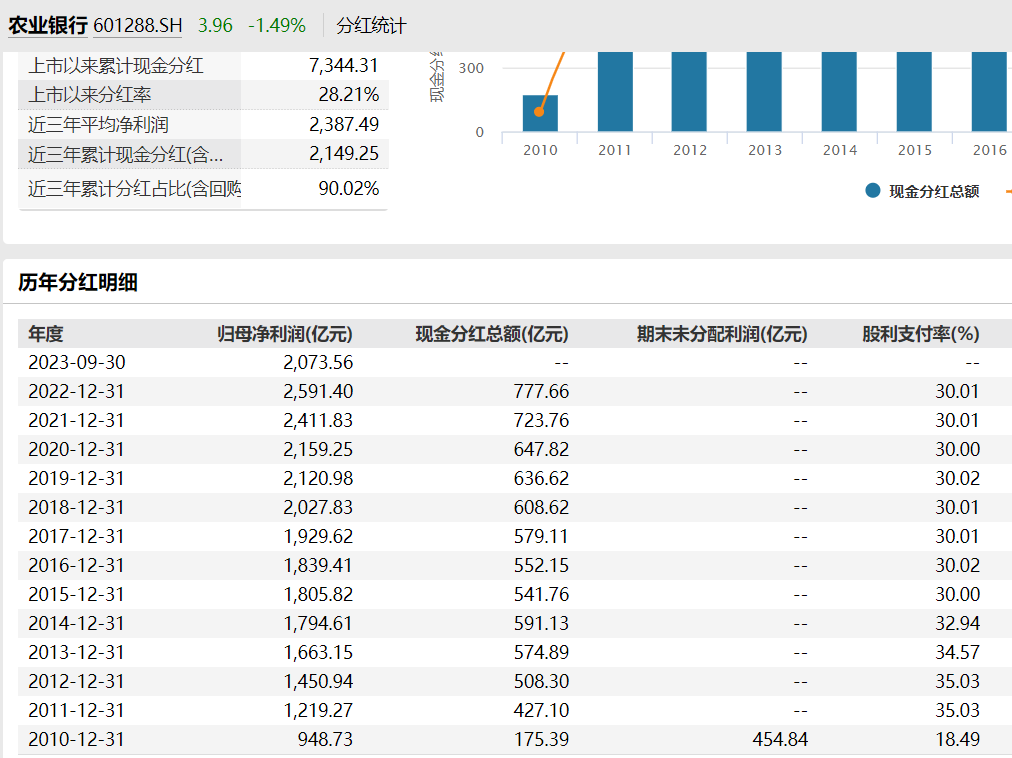
Task: Select the 2016-12-31 row date
Action: pos(76,566)
